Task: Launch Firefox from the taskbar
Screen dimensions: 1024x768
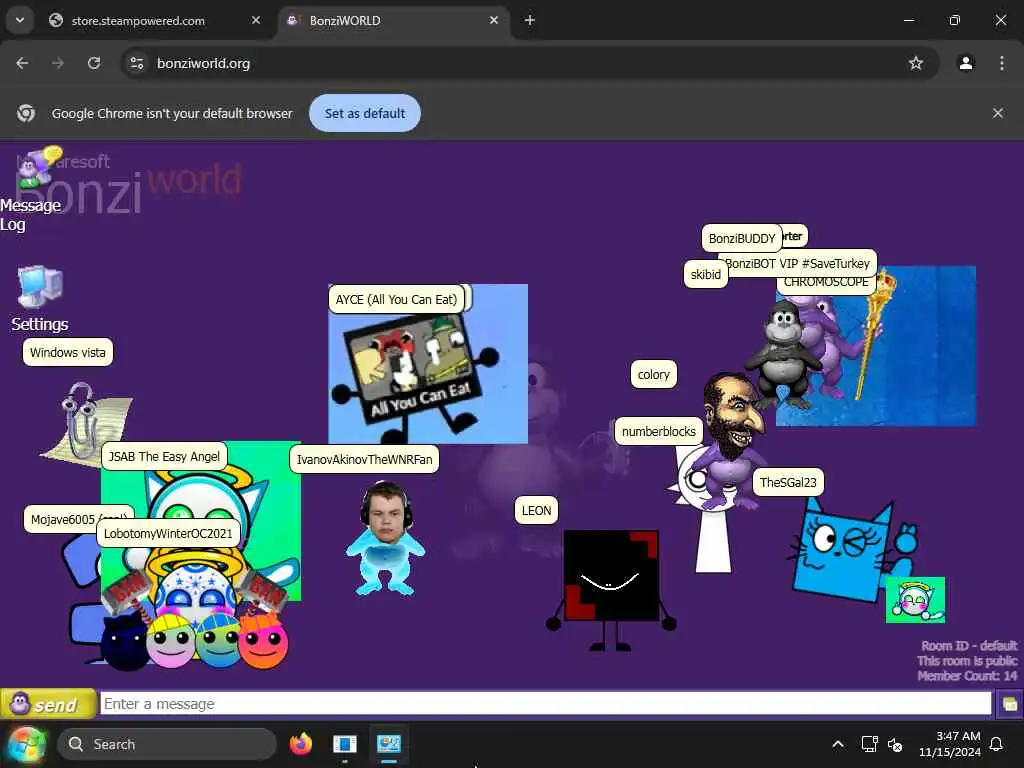Action: click(x=300, y=744)
